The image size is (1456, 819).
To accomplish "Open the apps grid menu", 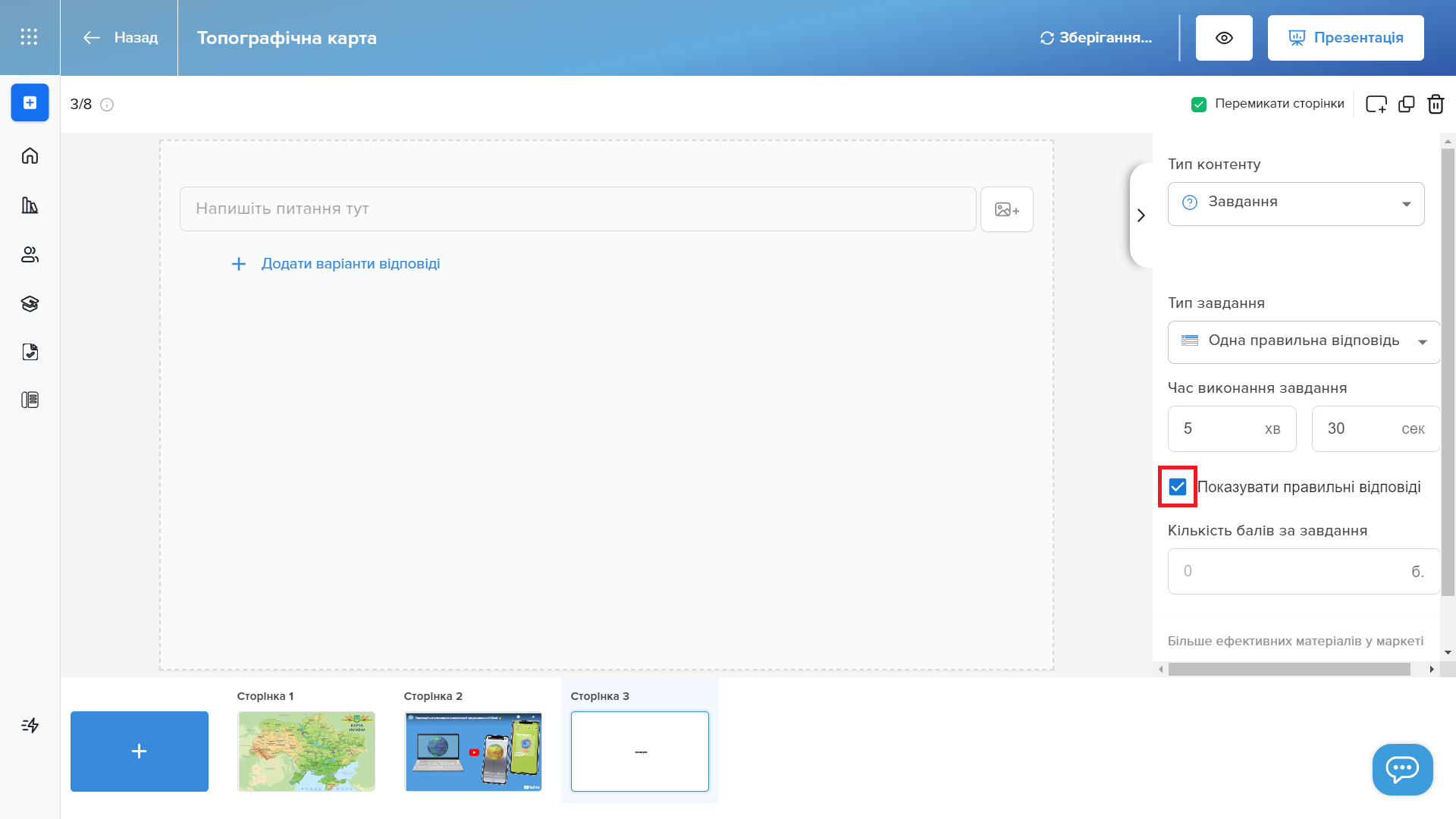I will coord(29,37).
